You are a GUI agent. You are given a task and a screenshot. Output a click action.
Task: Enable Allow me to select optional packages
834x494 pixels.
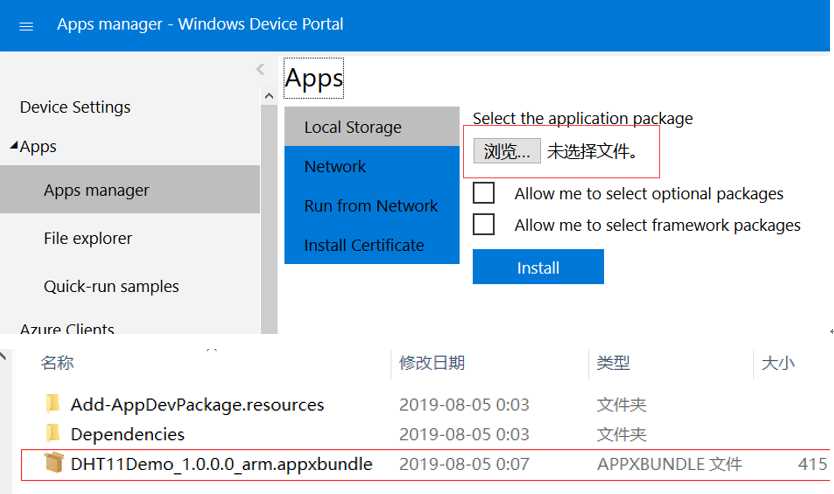(x=483, y=192)
